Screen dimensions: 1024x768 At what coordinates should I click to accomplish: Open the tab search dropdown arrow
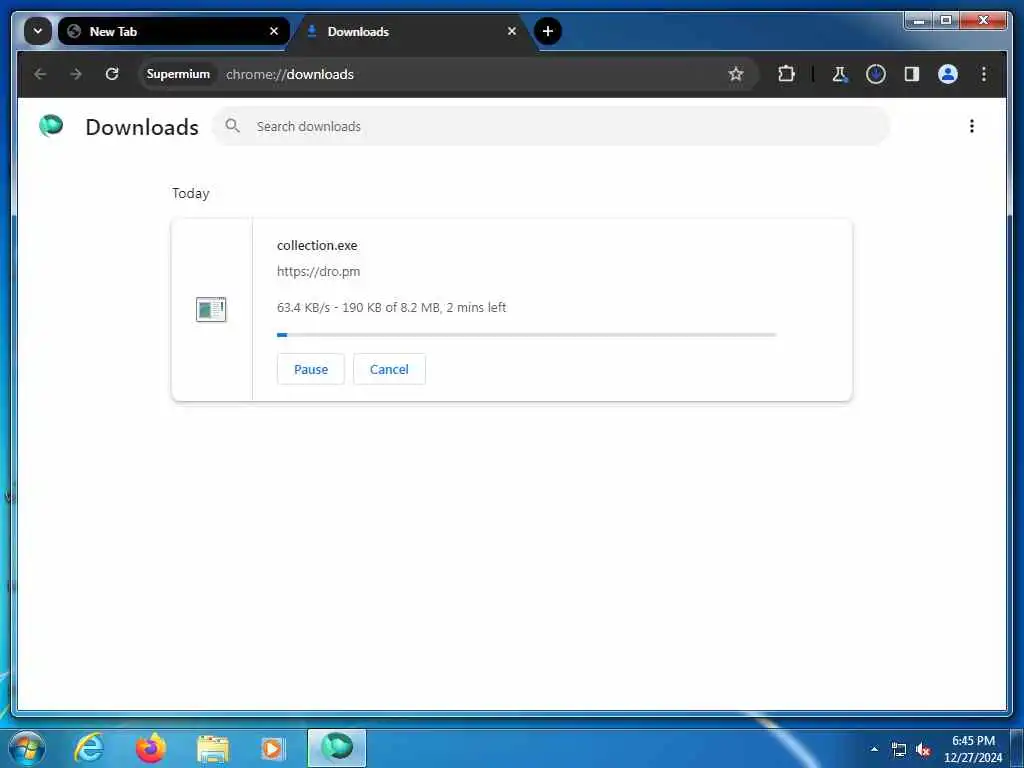click(38, 31)
